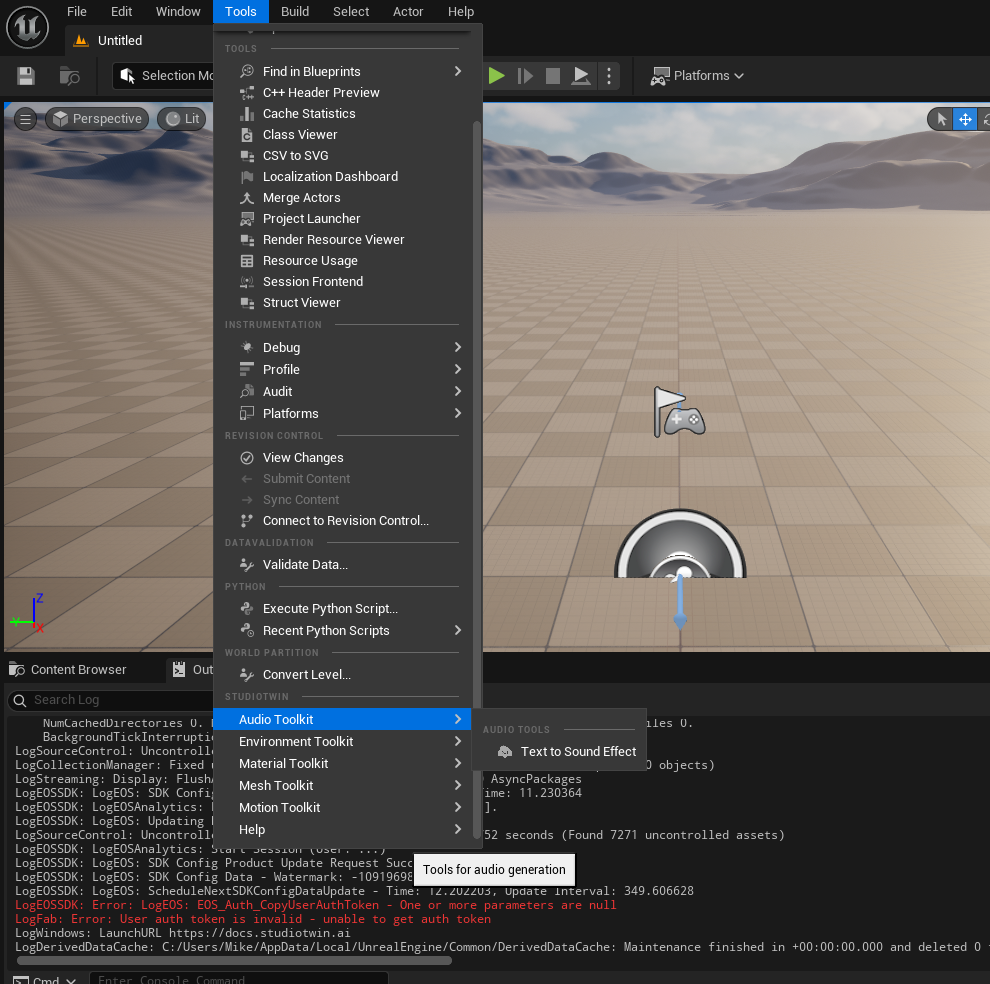Click the blue translate gizmo arrow

[x=680, y=603]
